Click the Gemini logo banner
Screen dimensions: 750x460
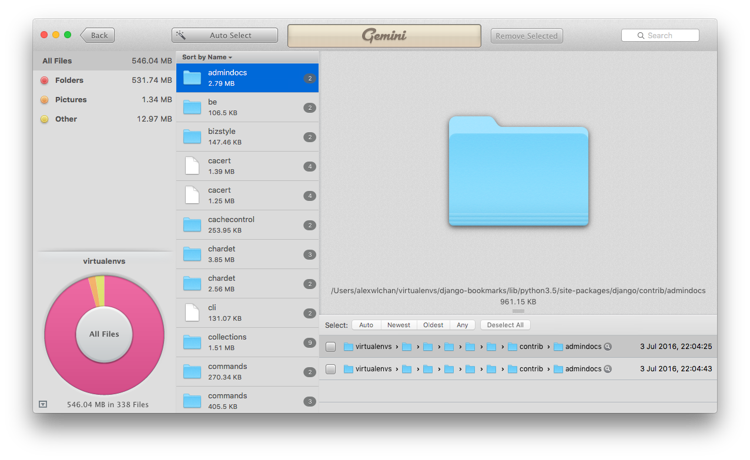pos(384,36)
